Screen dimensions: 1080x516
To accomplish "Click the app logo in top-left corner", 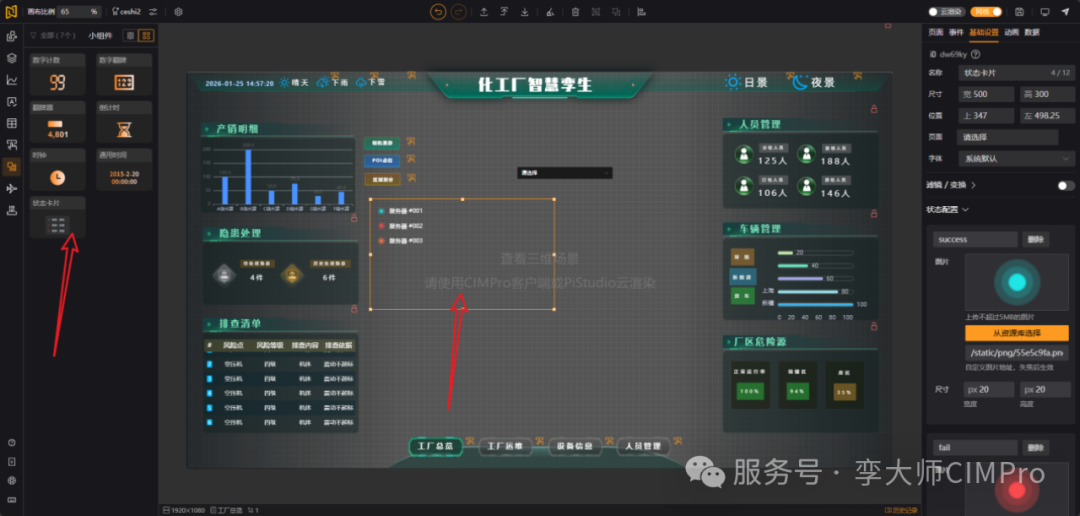I will tap(12, 12).
